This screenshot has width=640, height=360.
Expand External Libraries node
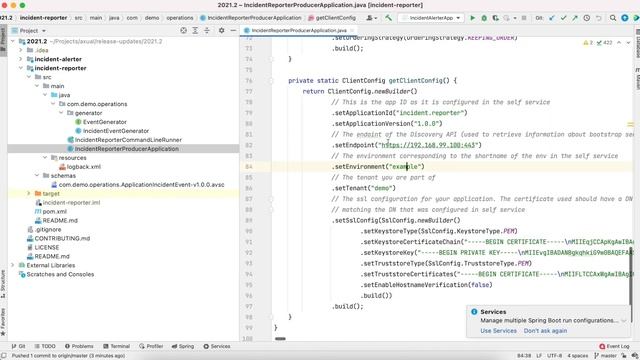(12, 265)
